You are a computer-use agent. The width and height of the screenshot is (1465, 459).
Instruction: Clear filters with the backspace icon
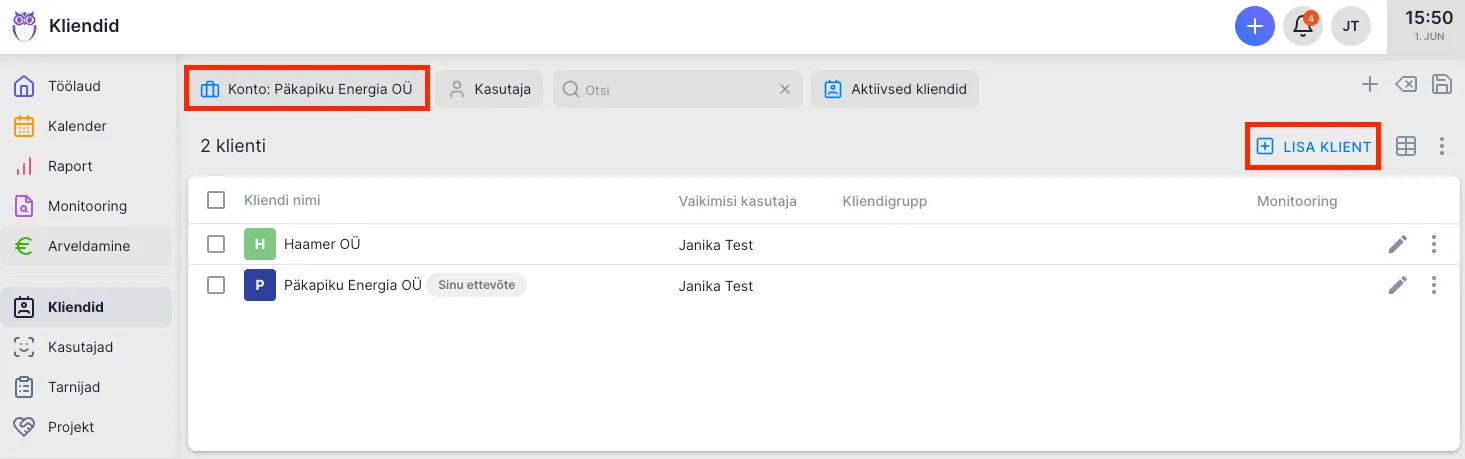click(x=1406, y=85)
